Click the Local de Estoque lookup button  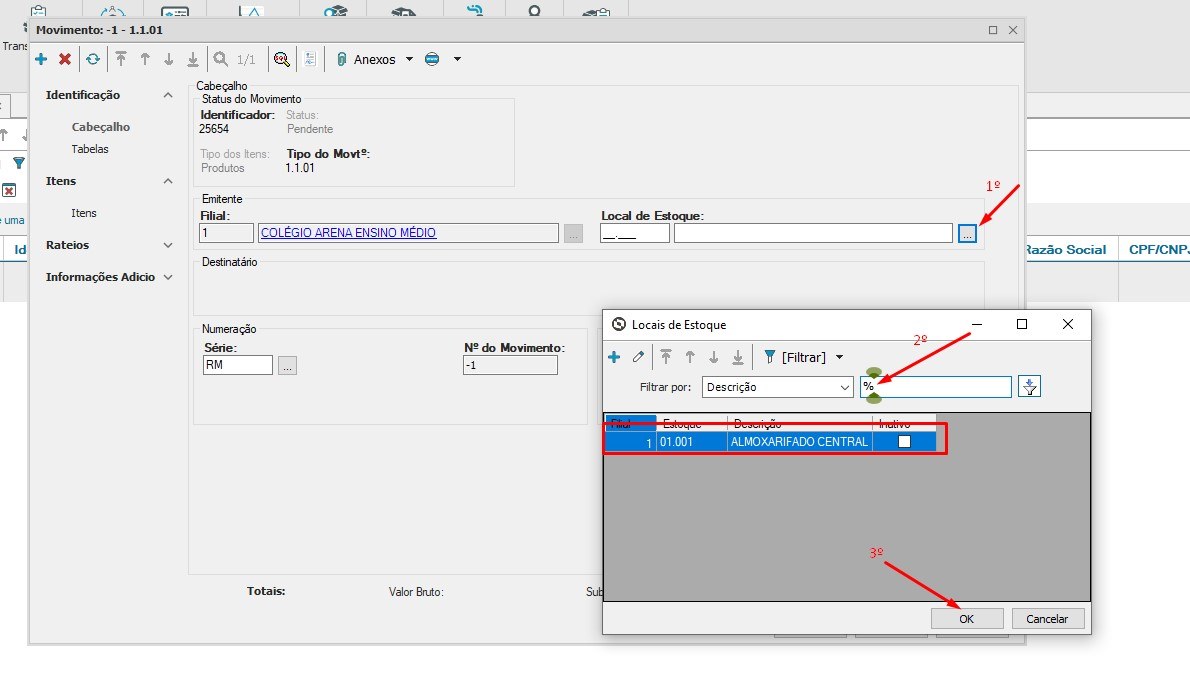[966, 232]
